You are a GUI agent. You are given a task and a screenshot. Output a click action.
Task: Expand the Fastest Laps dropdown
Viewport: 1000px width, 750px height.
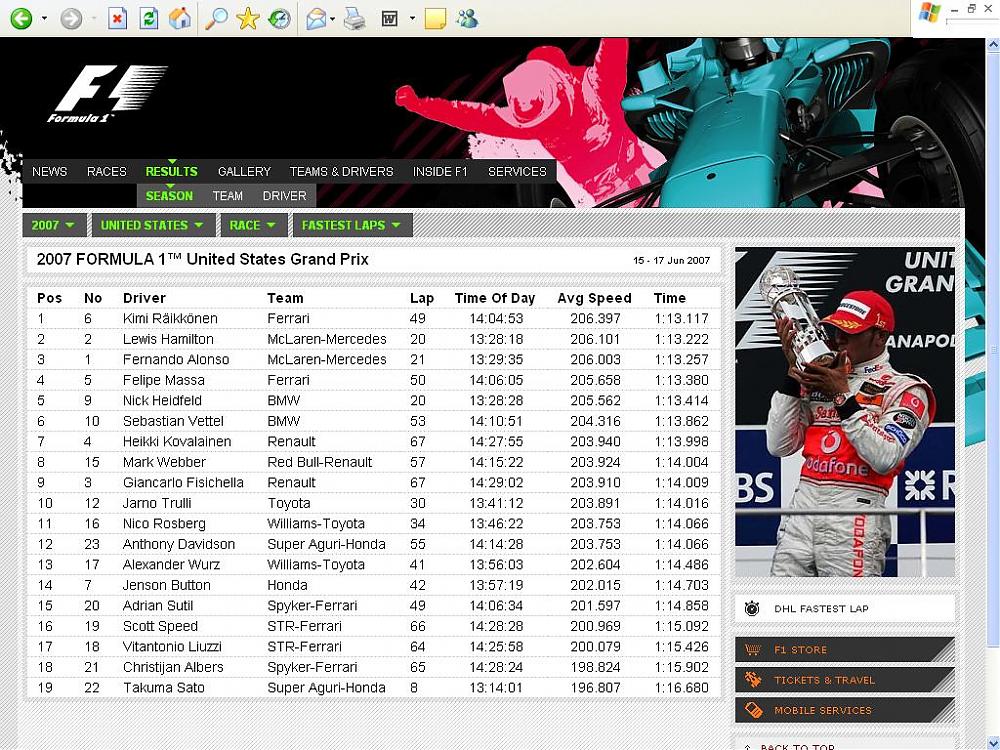pyautogui.click(x=351, y=225)
